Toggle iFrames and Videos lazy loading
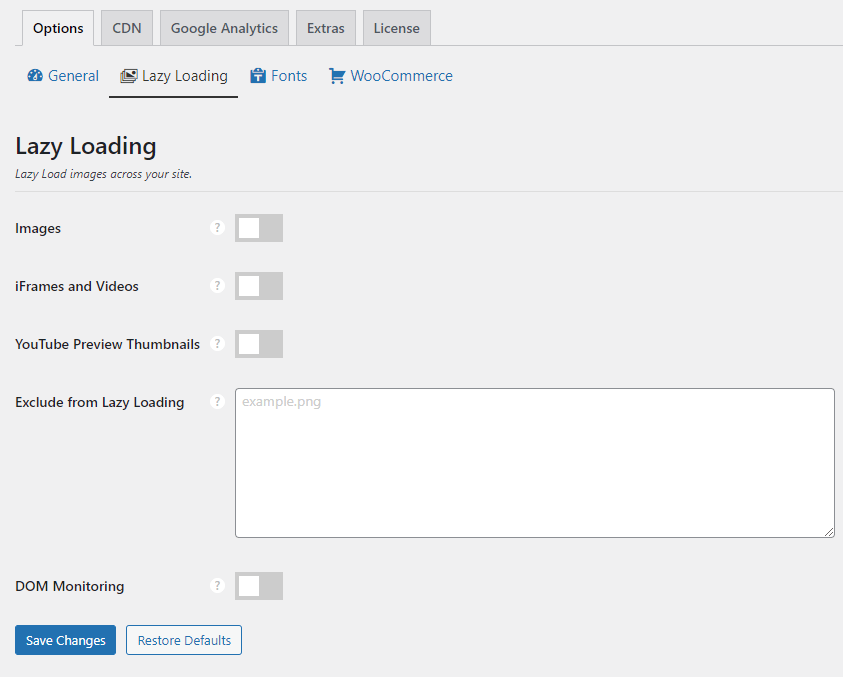This screenshot has height=677, width=843. [258, 285]
